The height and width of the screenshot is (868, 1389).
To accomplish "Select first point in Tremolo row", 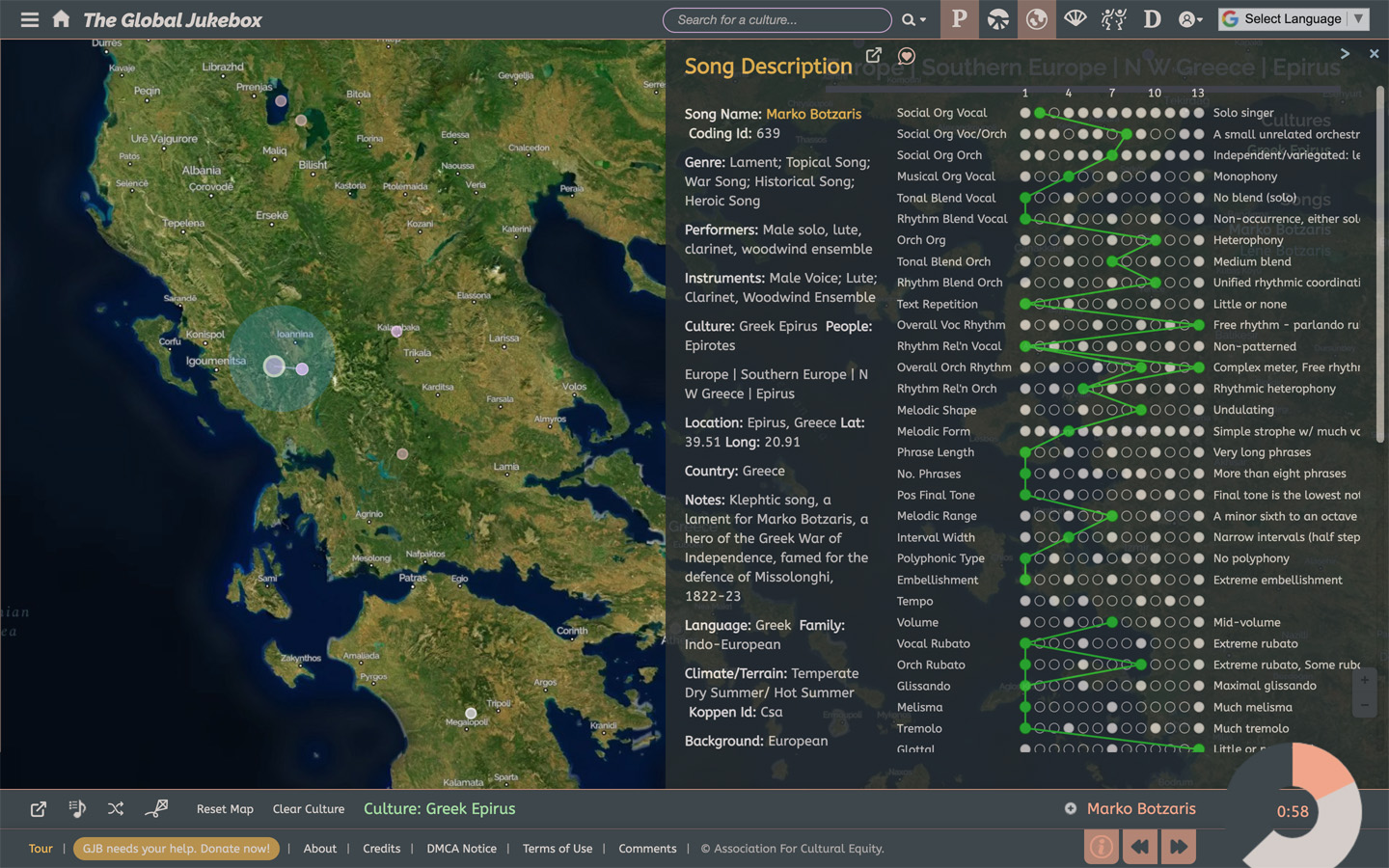I will [x=1025, y=728].
